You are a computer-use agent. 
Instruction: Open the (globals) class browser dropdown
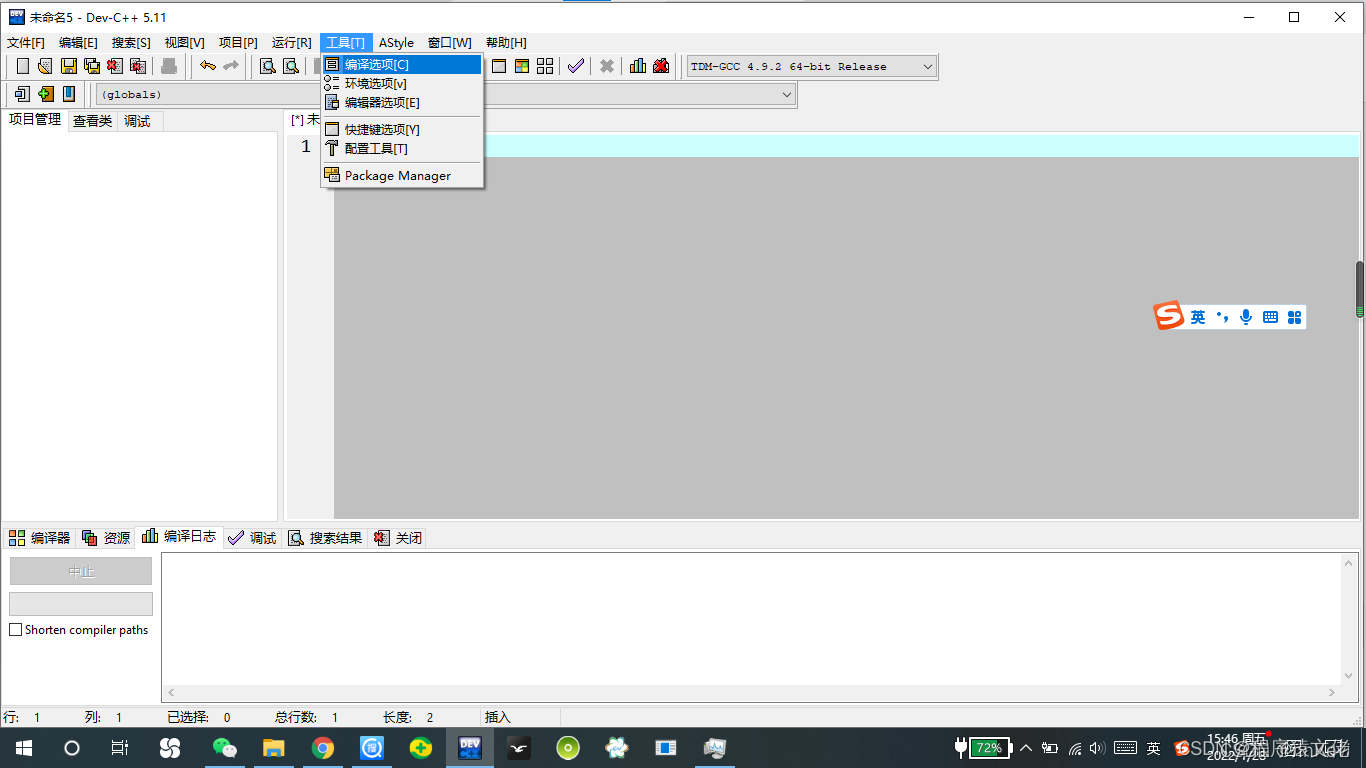[207, 94]
